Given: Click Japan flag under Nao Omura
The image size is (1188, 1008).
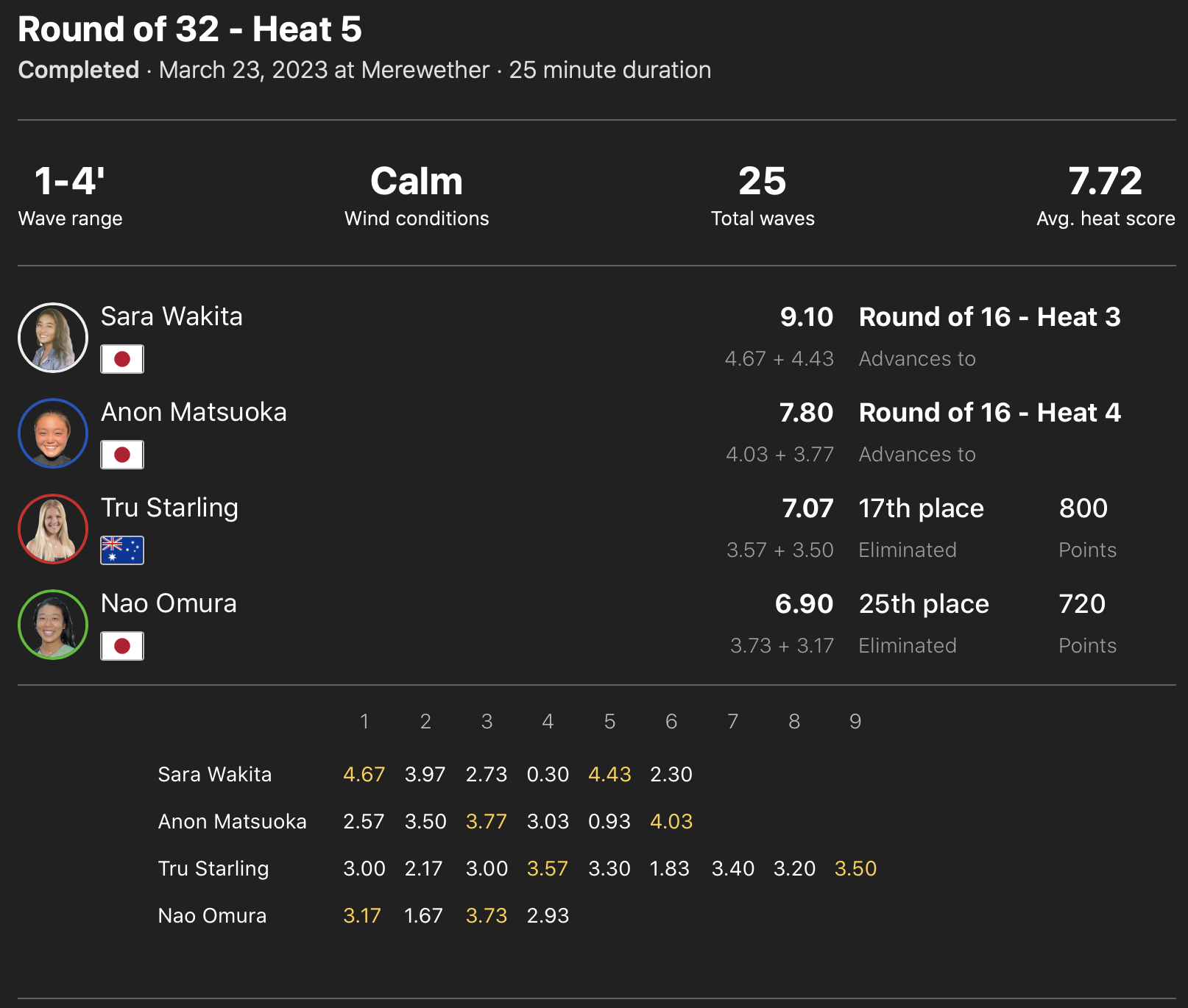Looking at the screenshot, I should click(x=122, y=646).
